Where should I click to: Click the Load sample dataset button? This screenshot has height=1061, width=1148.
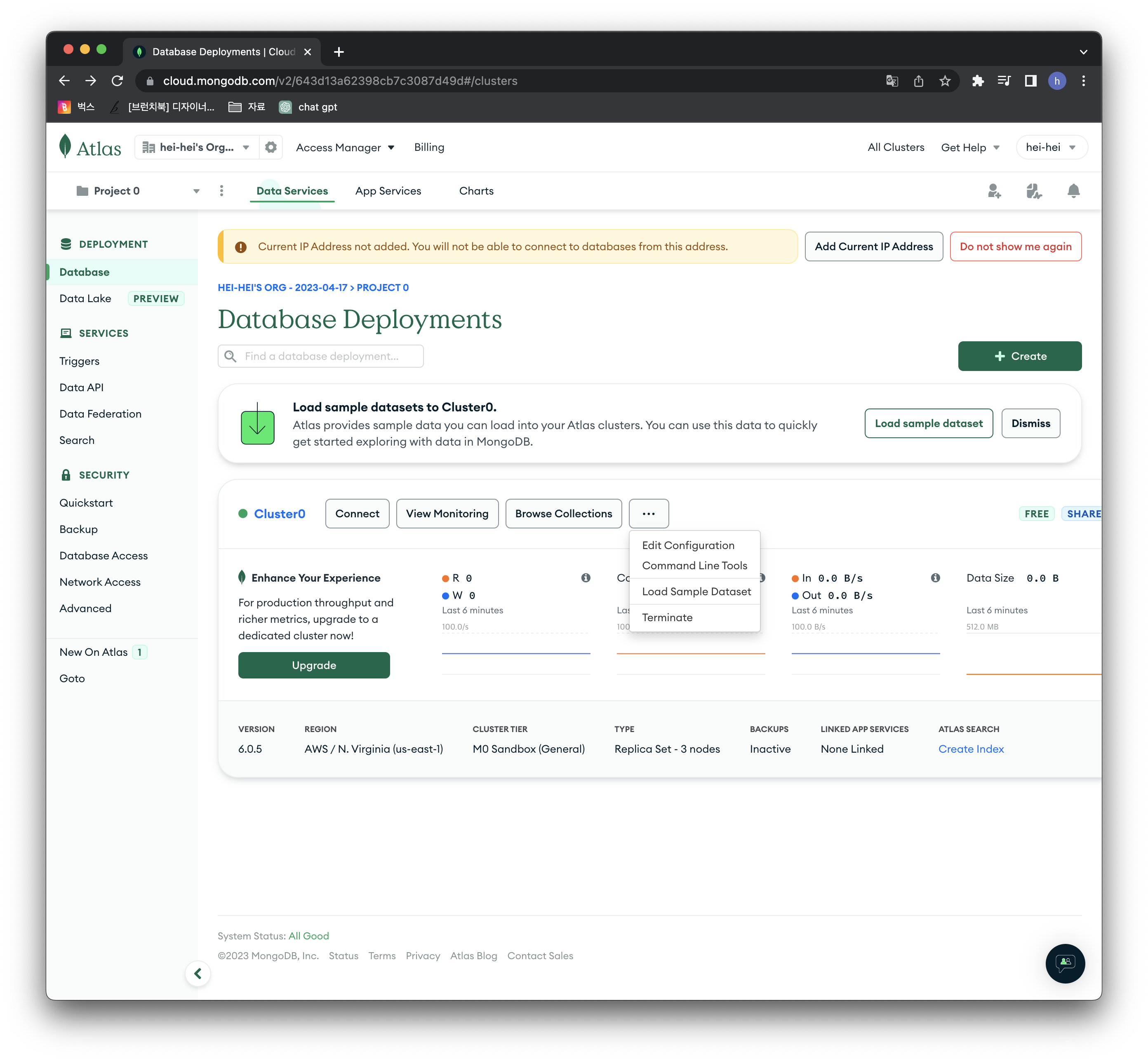(929, 423)
